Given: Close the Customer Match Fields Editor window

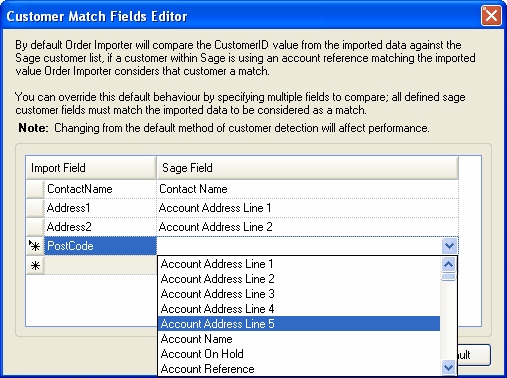Looking at the screenshot, I should coord(491,16).
